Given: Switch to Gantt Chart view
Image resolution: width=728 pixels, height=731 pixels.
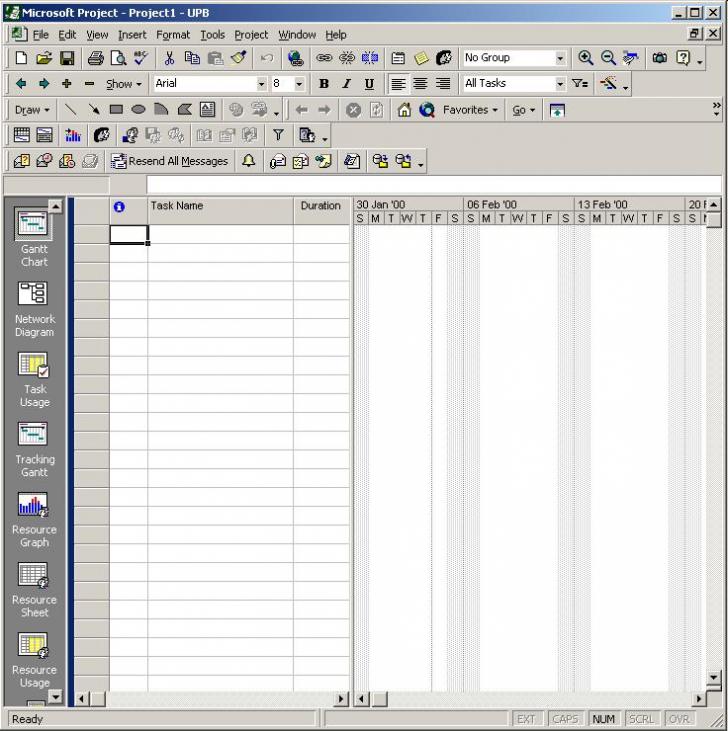Looking at the screenshot, I should tap(33, 237).
